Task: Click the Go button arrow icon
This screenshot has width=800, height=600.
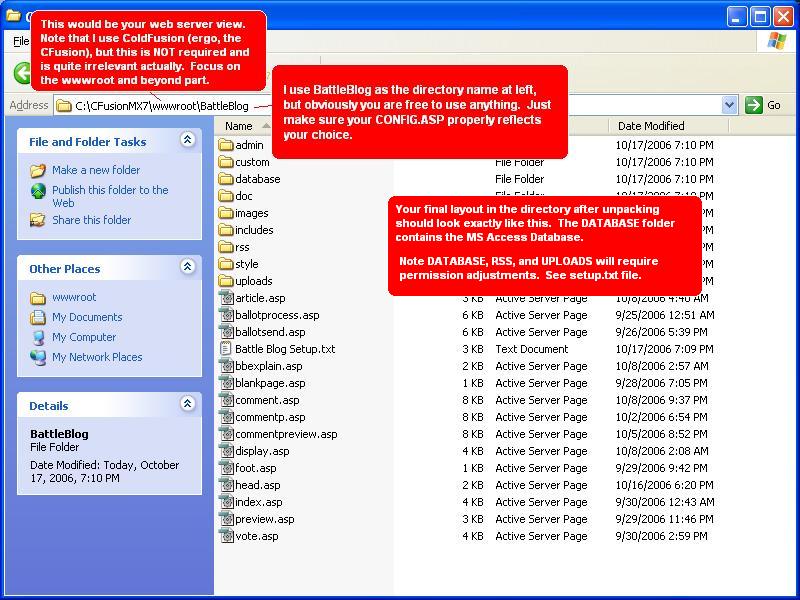Action: 754,105
